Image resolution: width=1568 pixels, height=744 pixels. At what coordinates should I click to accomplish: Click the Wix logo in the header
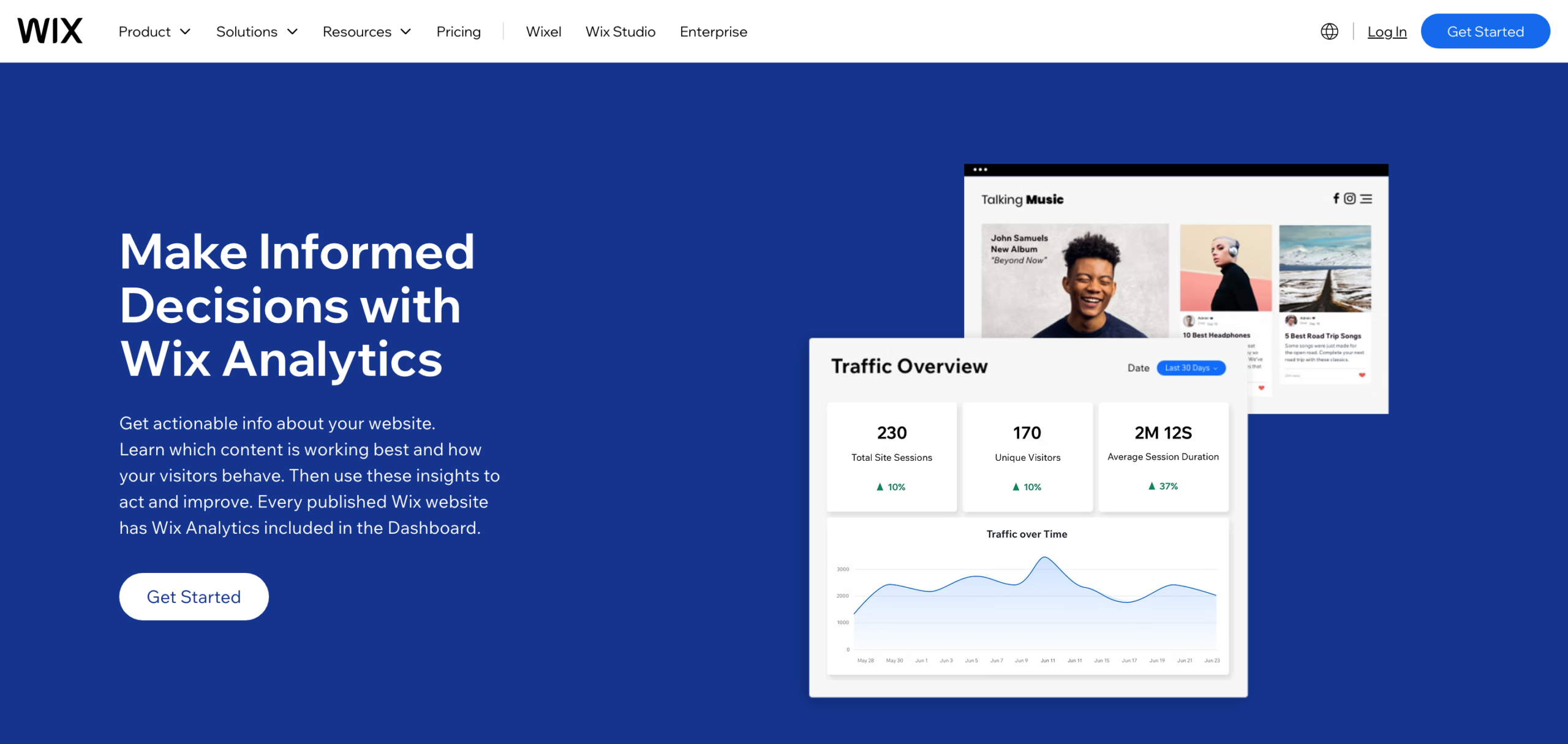(51, 29)
